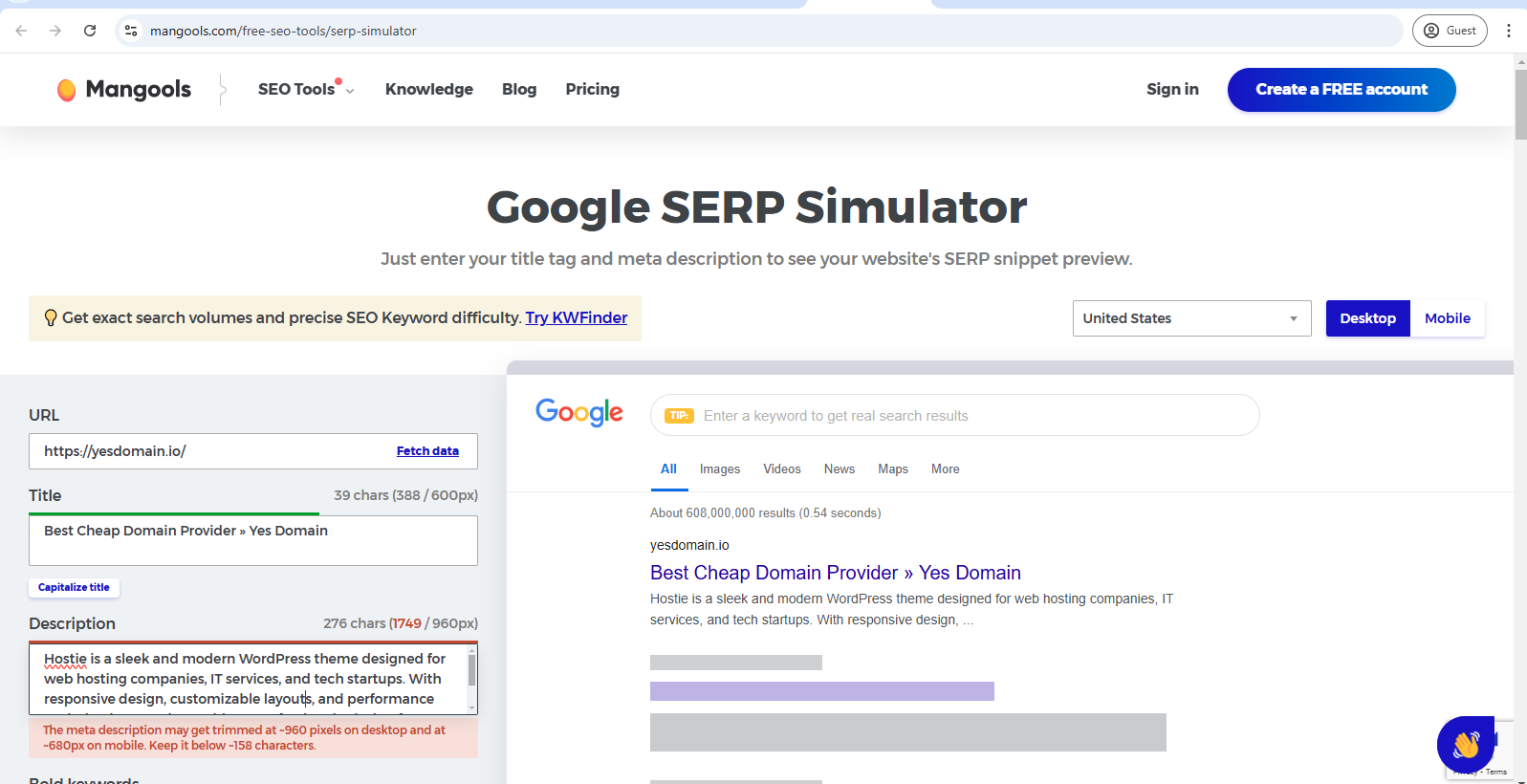
Task: Click the browser address bar URL
Action: 283,31
